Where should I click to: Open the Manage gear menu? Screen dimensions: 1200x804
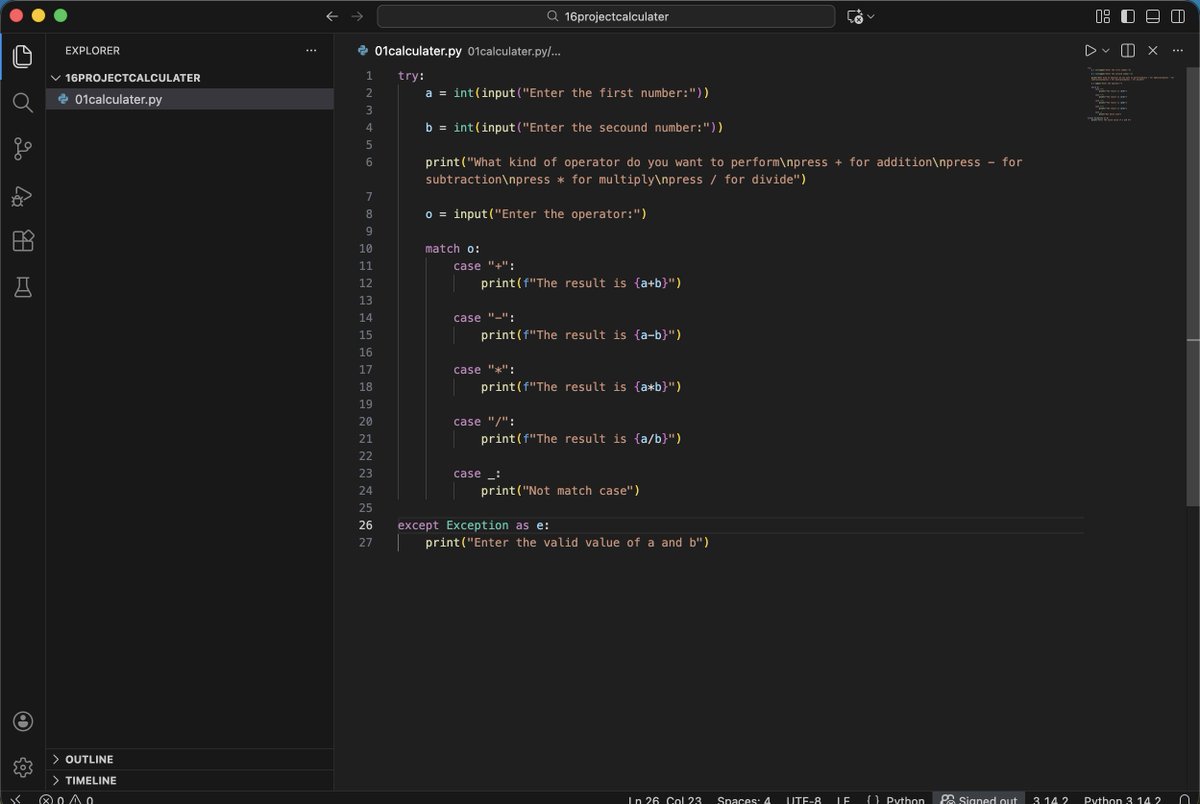(x=22, y=767)
